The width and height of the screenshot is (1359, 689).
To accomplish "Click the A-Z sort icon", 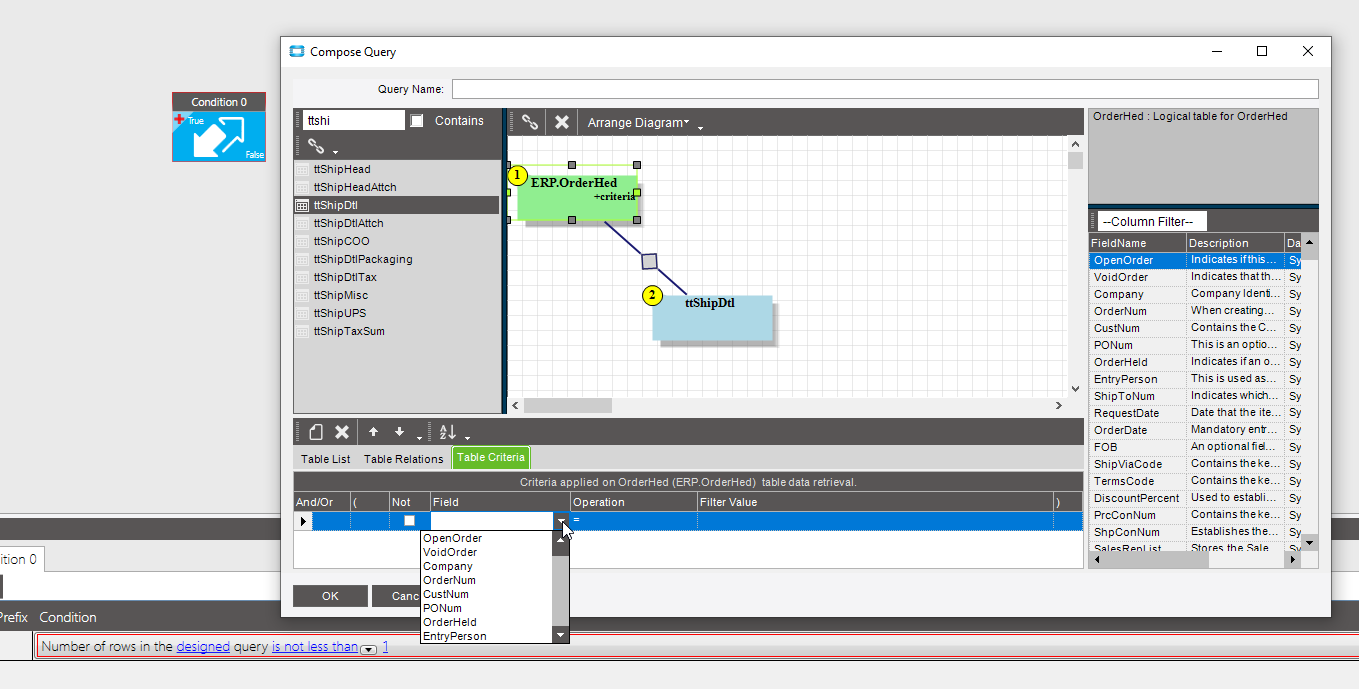I will (x=448, y=432).
